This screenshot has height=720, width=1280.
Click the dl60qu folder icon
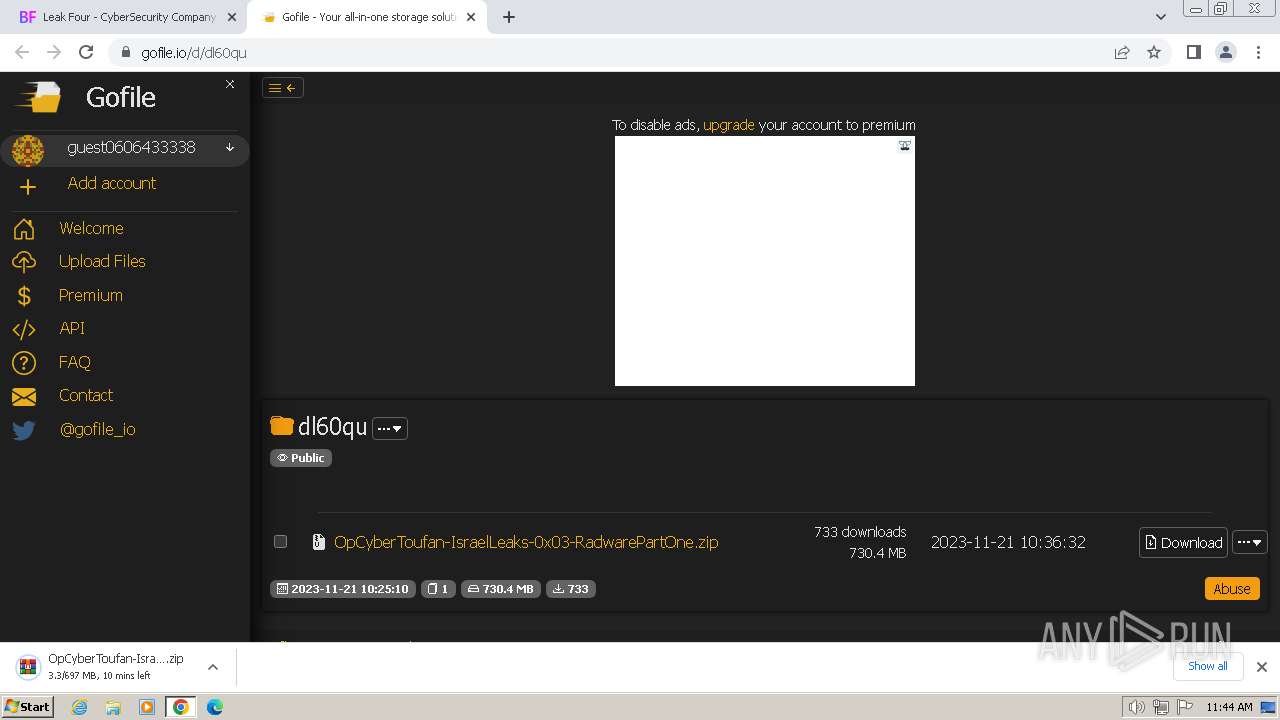tap(282, 426)
